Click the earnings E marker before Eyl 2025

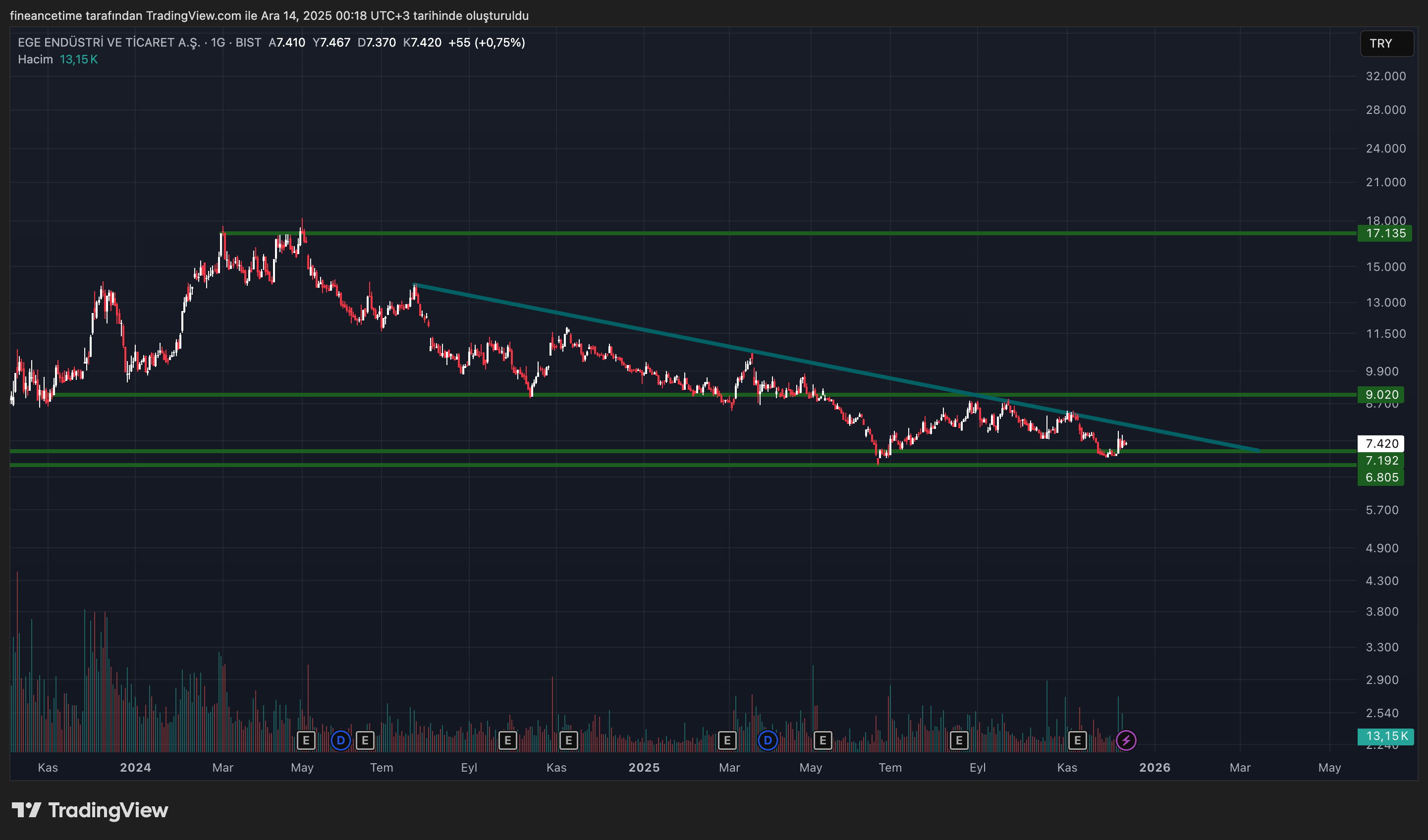(x=959, y=740)
